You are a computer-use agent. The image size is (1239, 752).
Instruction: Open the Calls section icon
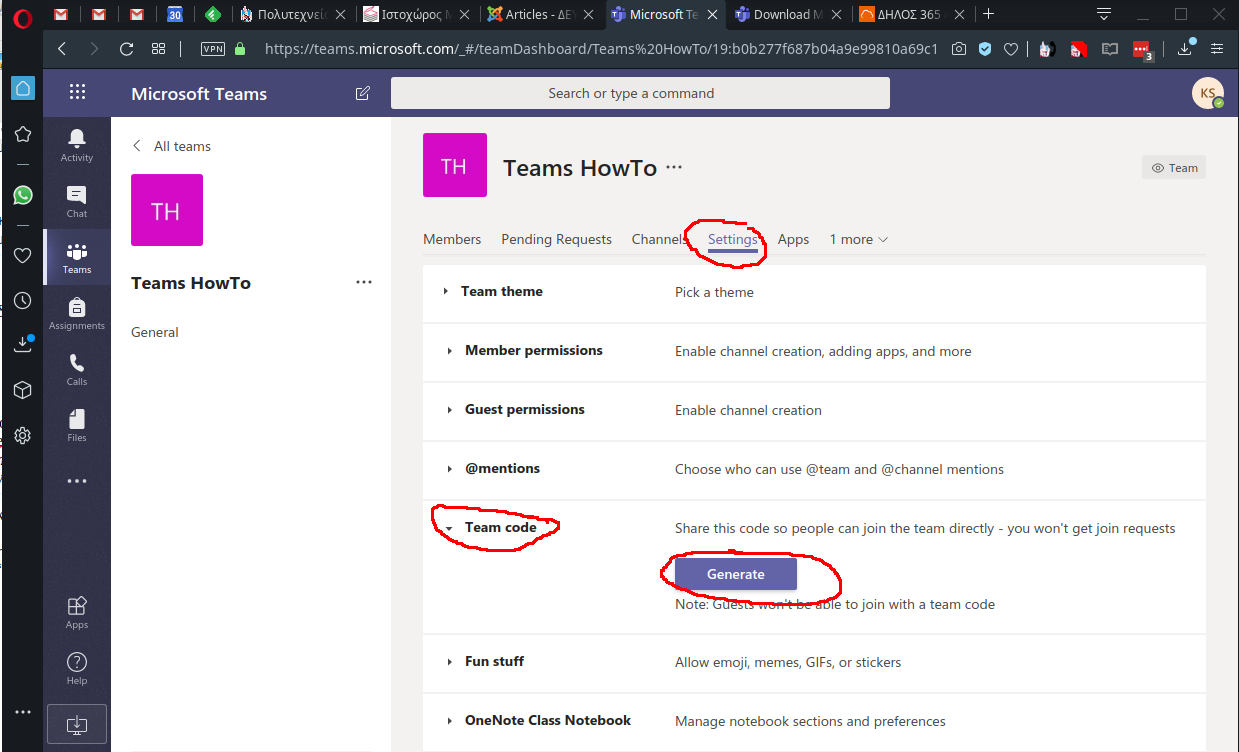point(77,369)
